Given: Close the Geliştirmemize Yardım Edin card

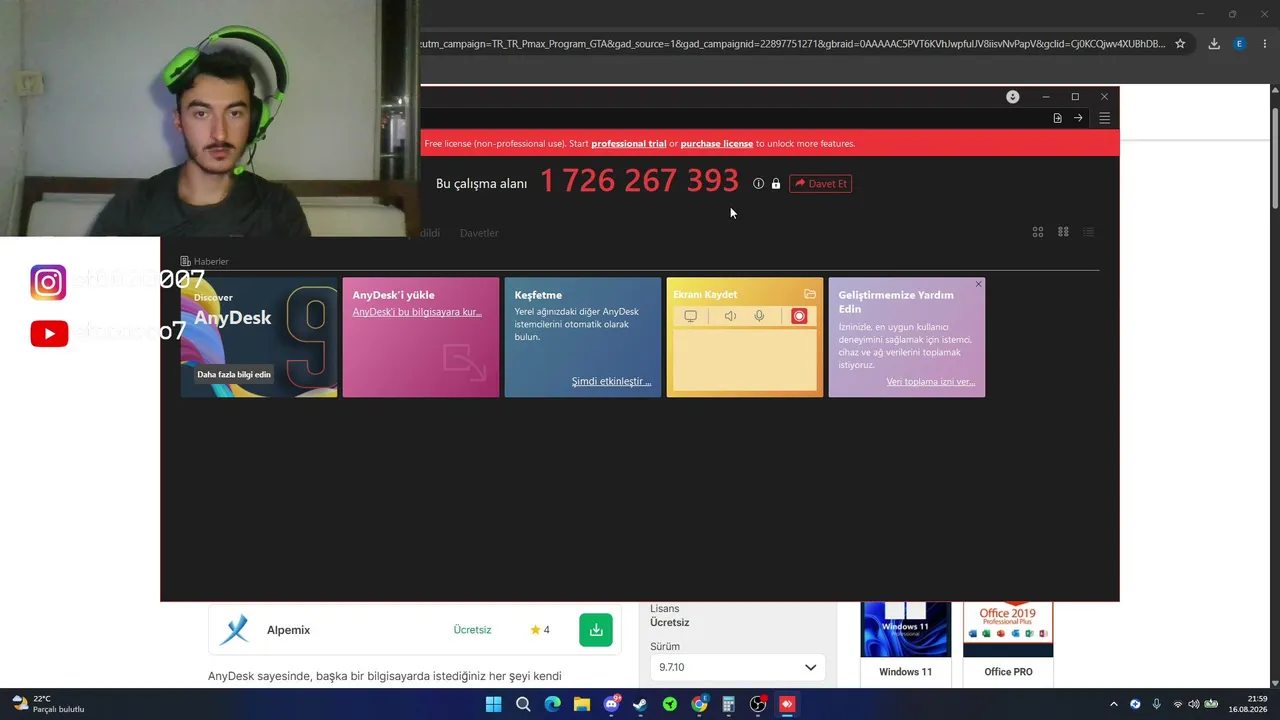Looking at the screenshot, I should tap(978, 285).
